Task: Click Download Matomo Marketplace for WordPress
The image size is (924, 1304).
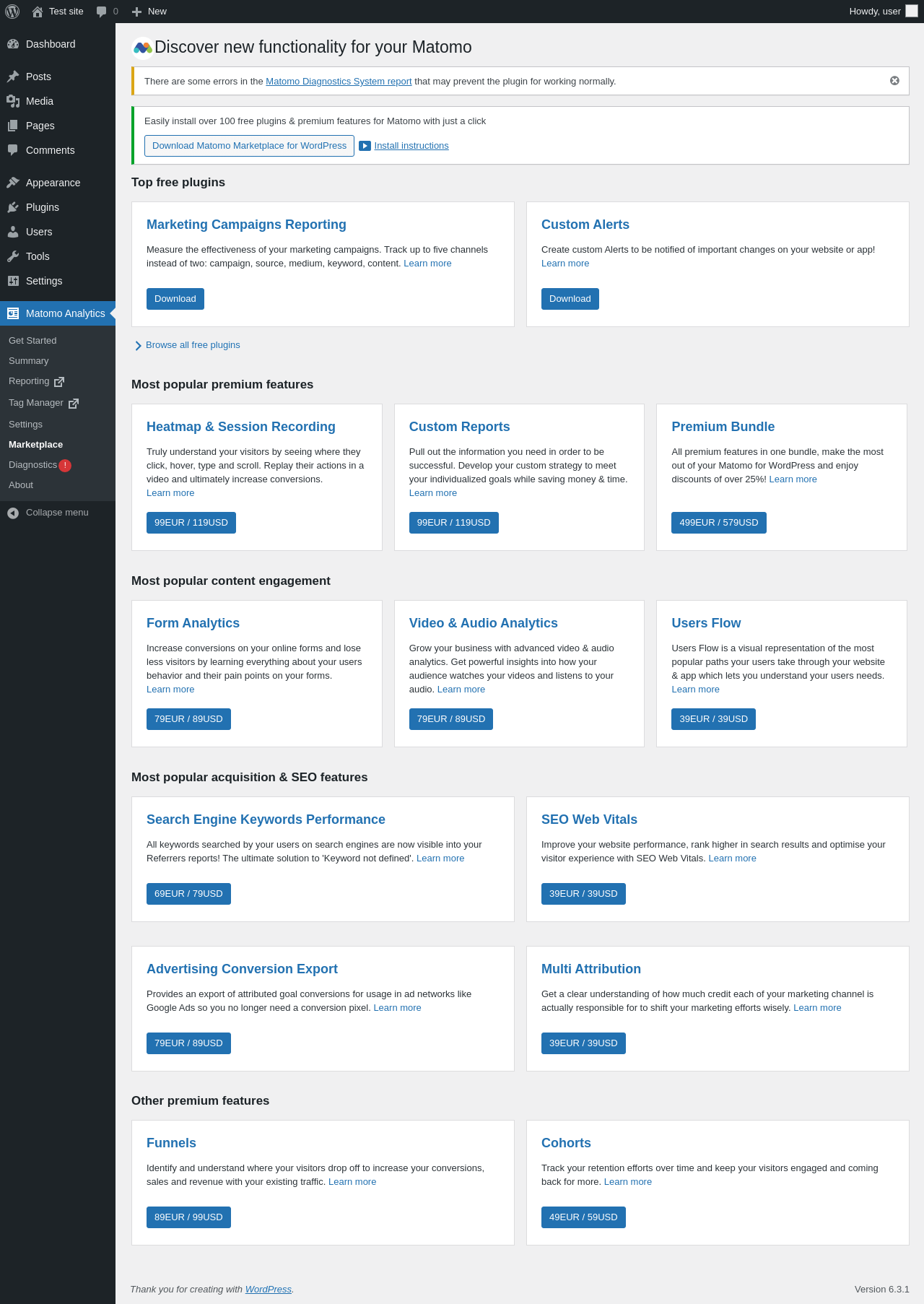Action: point(249,146)
